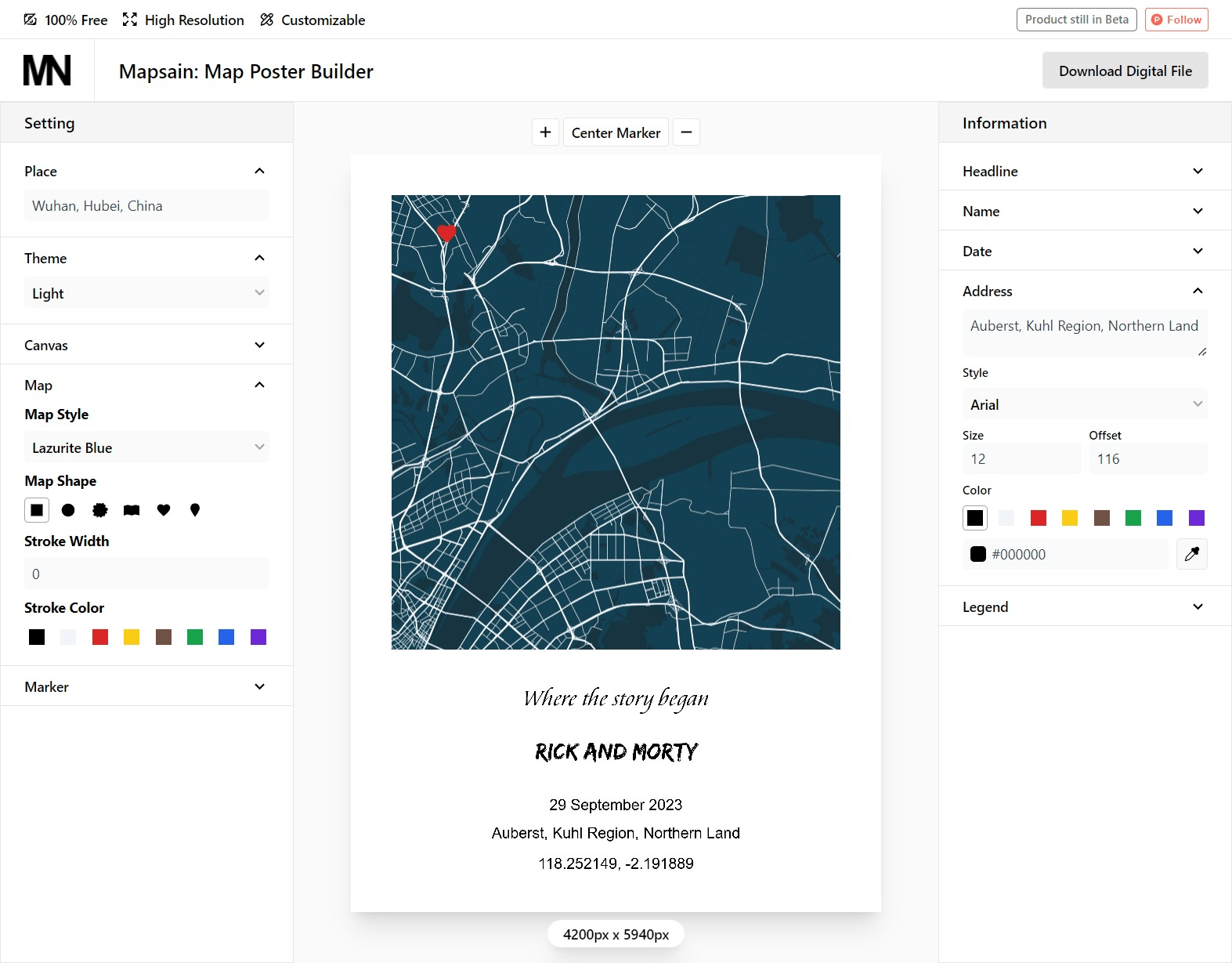Pick green stroke color swatch
This screenshot has height=963, width=1232.
(195, 637)
